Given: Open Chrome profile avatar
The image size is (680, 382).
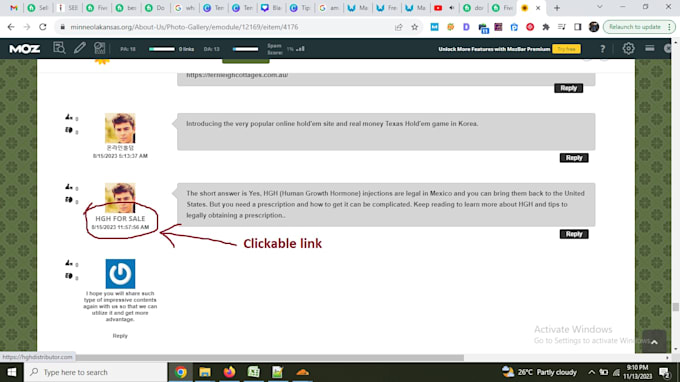Looking at the screenshot, I should pos(594,27).
